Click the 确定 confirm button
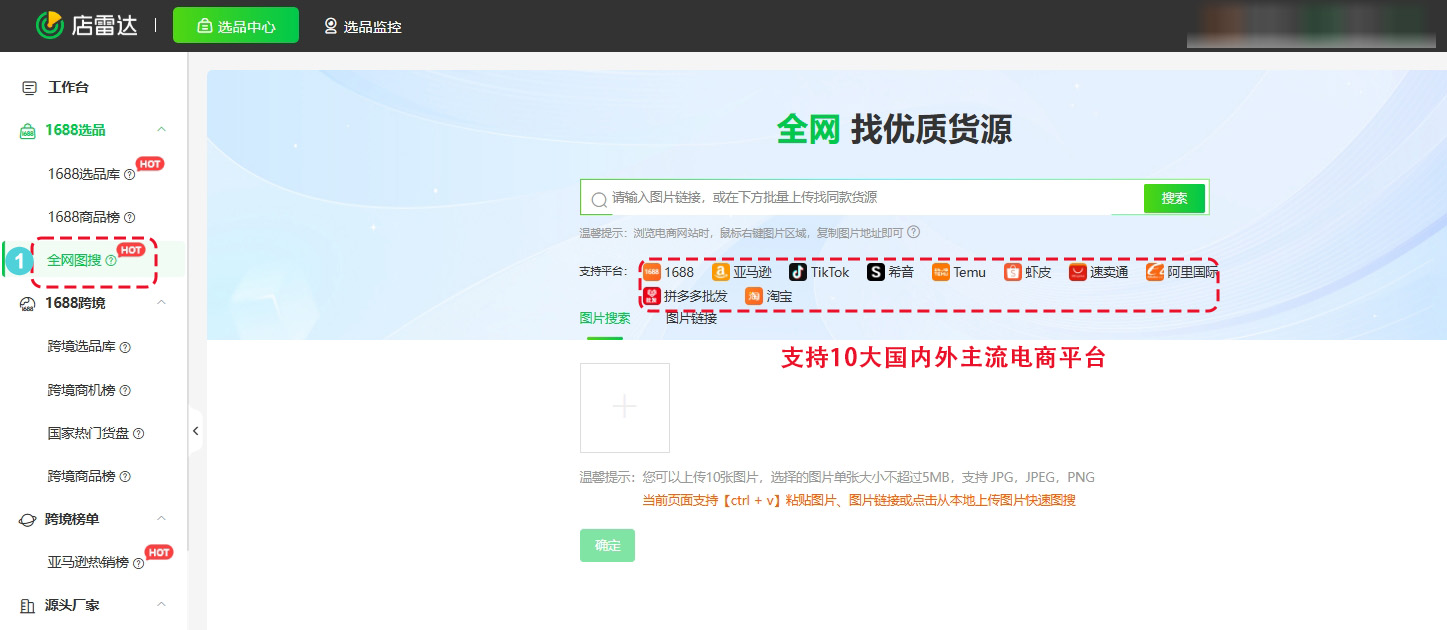The height and width of the screenshot is (630, 1447). click(607, 545)
